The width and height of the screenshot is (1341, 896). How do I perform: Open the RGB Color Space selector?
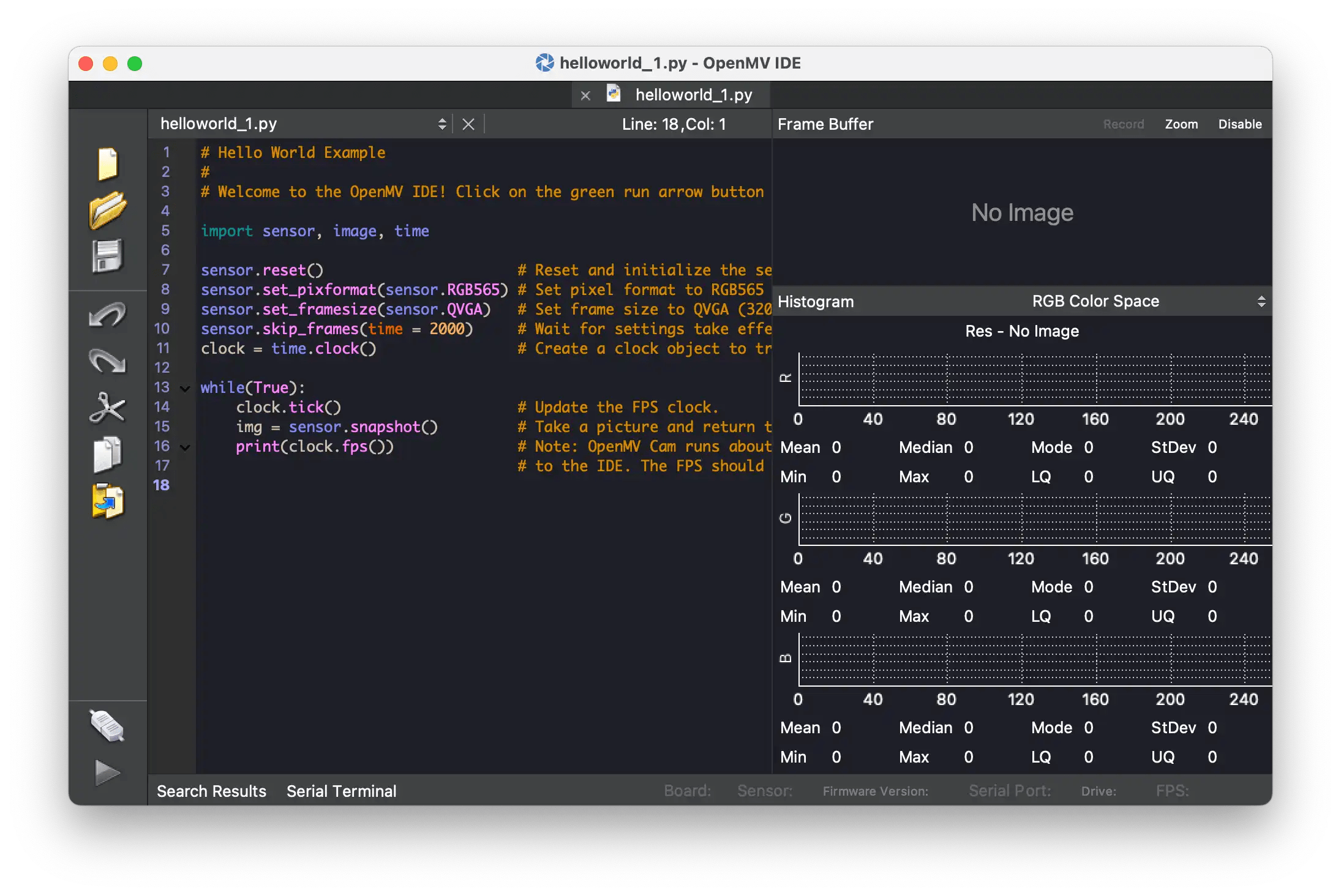point(1261,301)
